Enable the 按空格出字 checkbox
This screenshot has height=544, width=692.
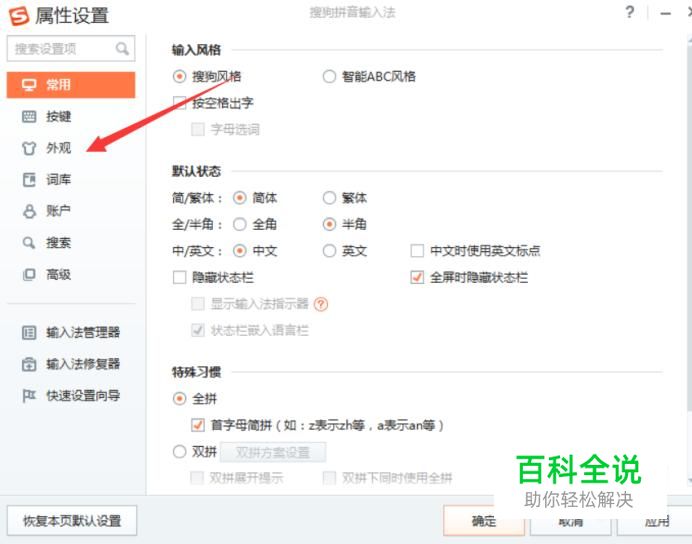179,103
